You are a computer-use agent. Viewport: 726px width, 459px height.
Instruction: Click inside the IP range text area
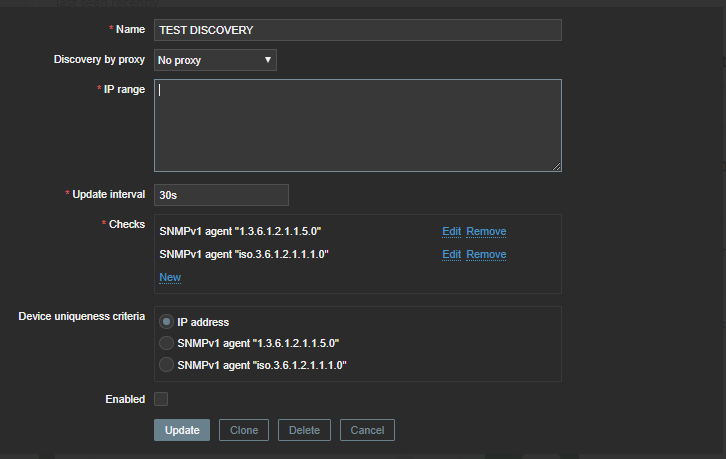click(357, 125)
